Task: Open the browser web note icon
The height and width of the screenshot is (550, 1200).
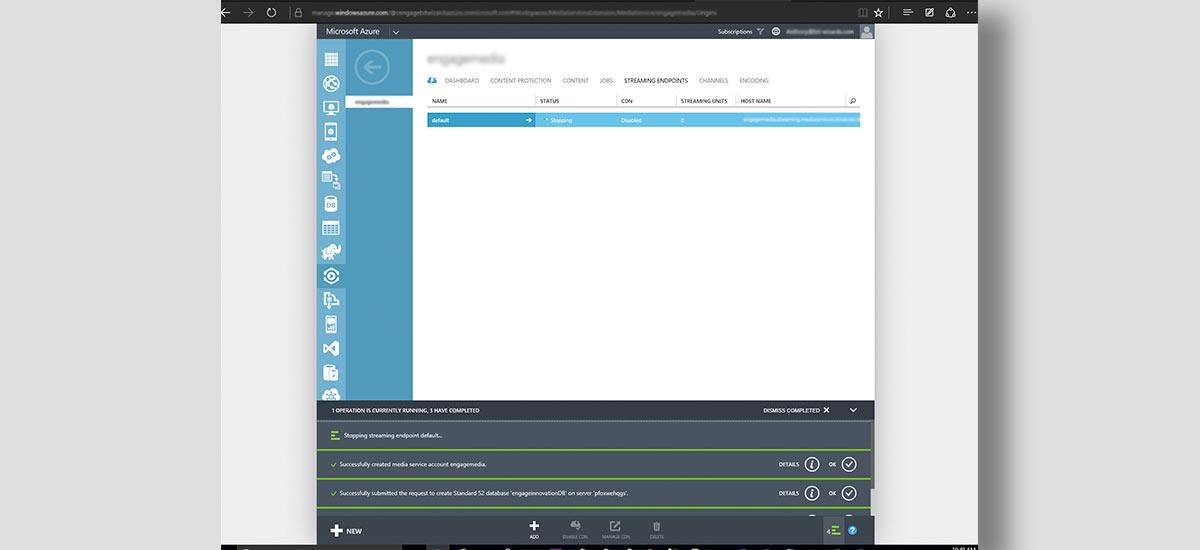Action: pos(929,12)
